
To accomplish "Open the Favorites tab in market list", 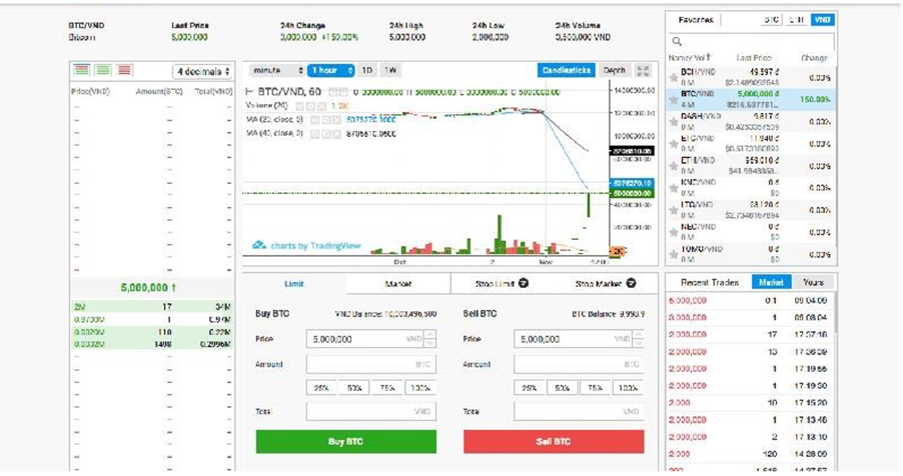I will click(x=696, y=20).
